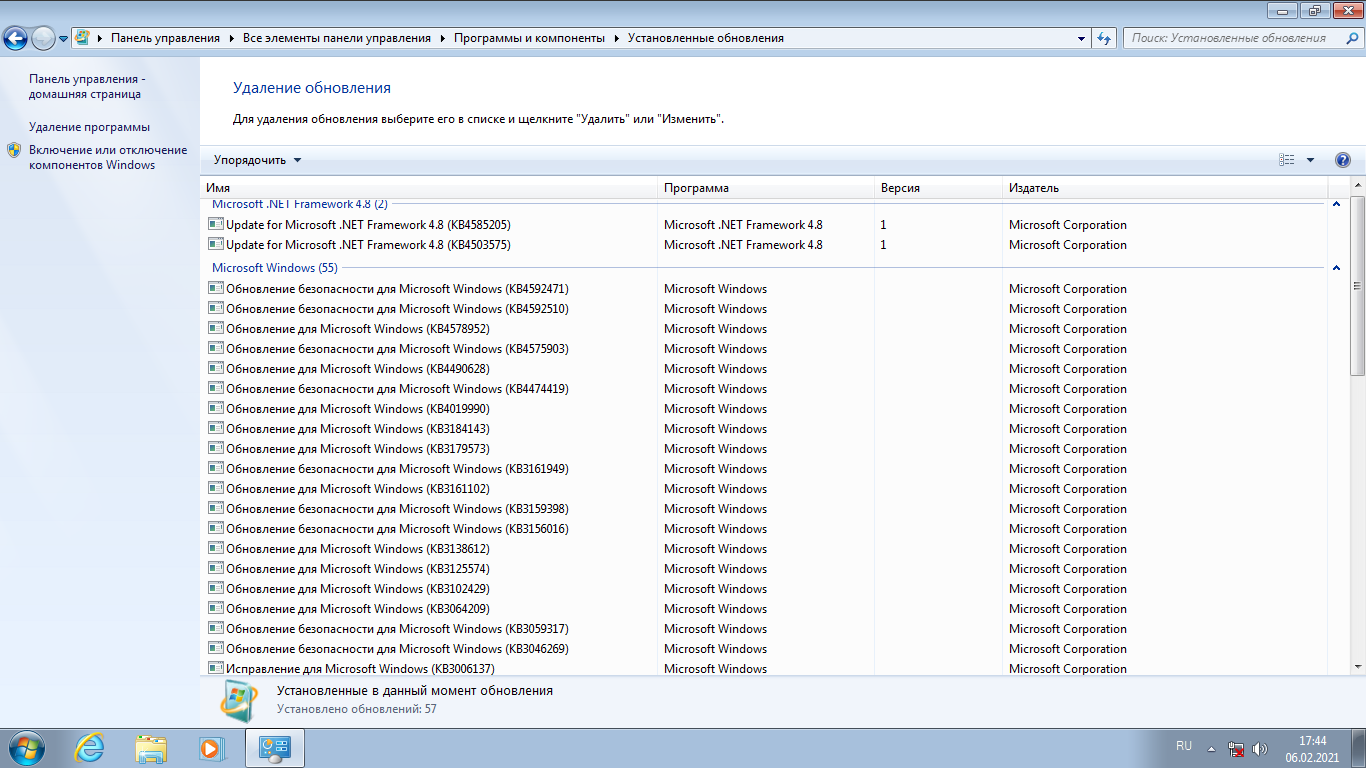Sort by the Имя column header
Viewport: 1366px width, 768px height.
click(428, 188)
